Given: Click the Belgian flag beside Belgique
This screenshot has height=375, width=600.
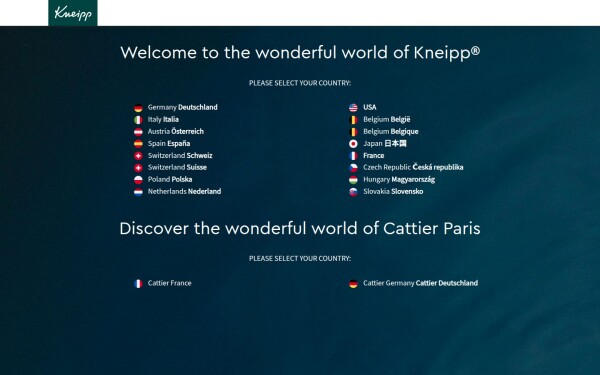Looking at the screenshot, I should click(x=353, y=132).
